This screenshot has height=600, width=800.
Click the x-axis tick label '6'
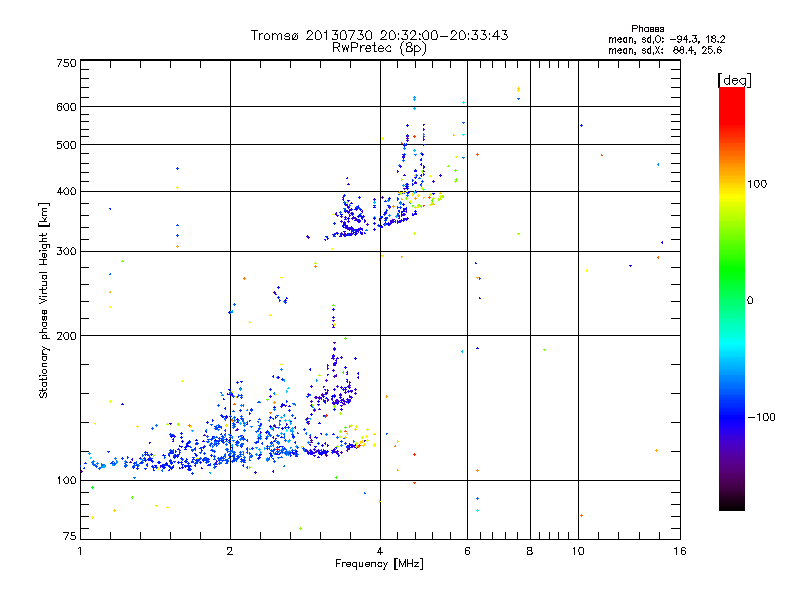(x=467, y=551)
